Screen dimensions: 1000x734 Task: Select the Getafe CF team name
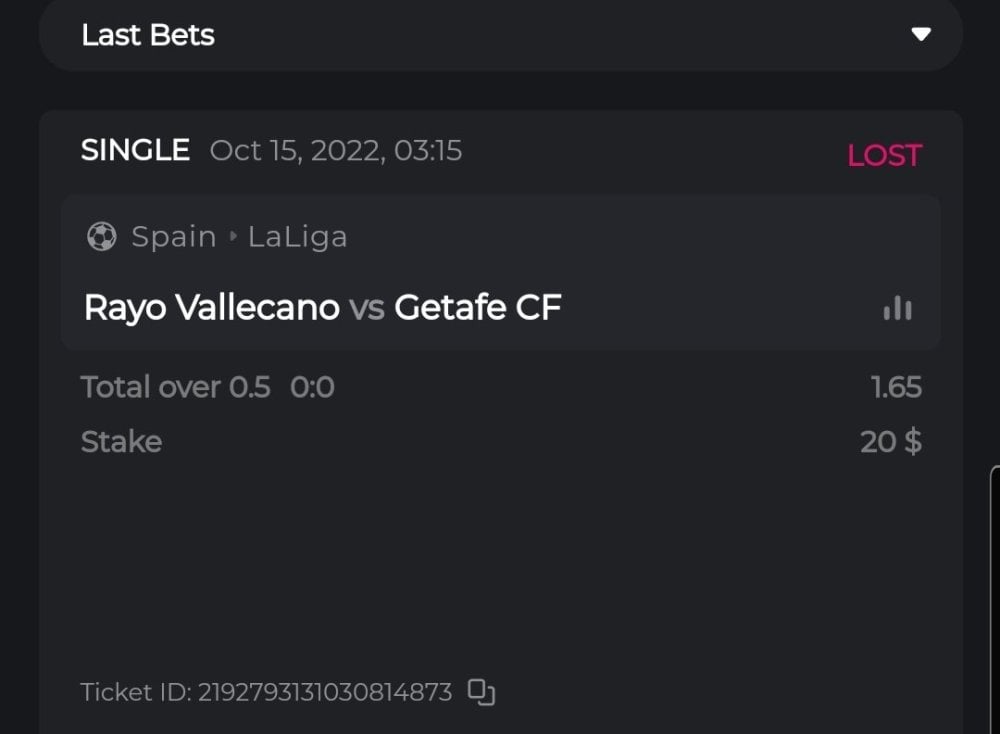coord(477,307)
